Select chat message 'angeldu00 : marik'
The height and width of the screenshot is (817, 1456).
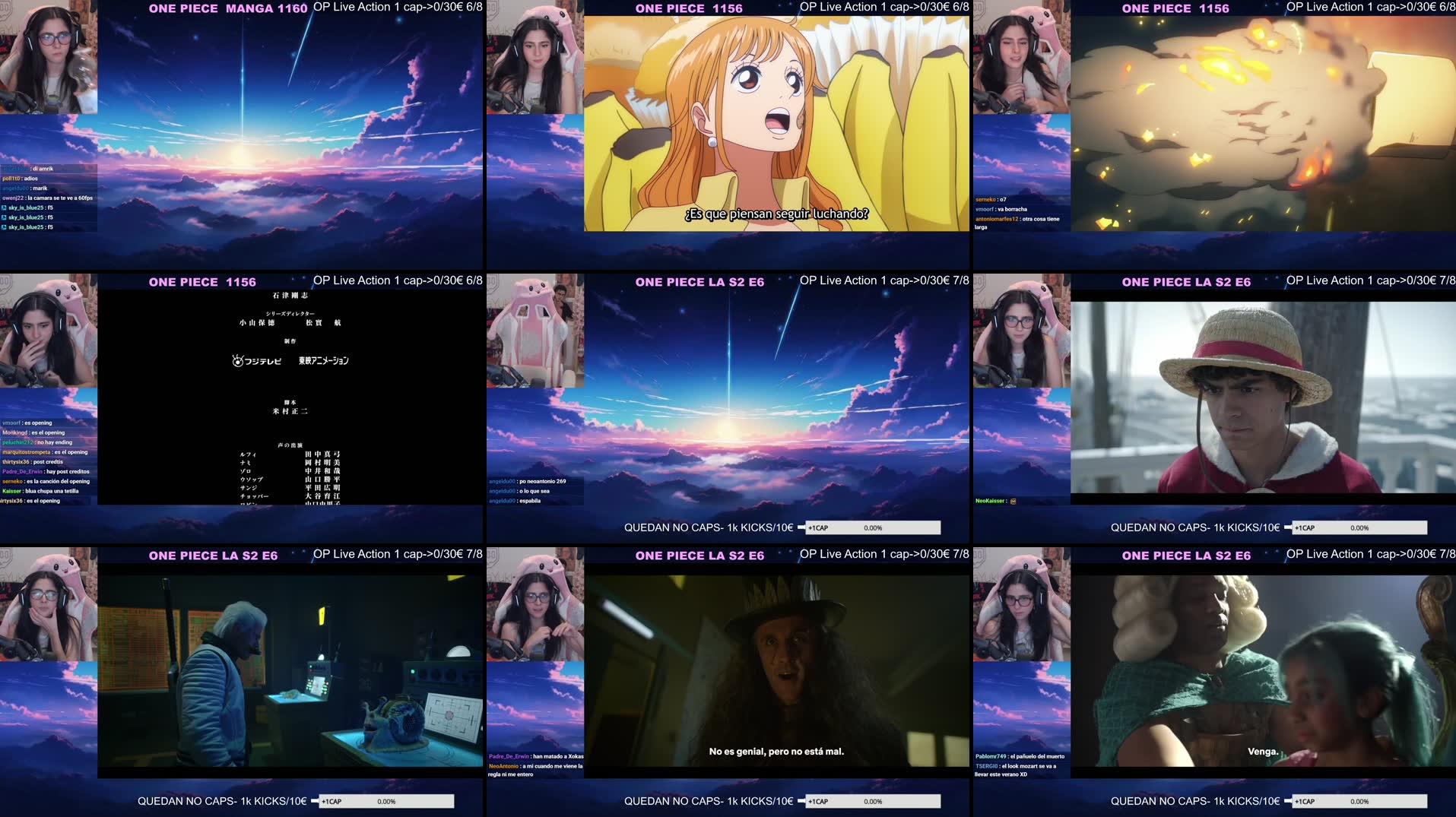pos(24,188)
